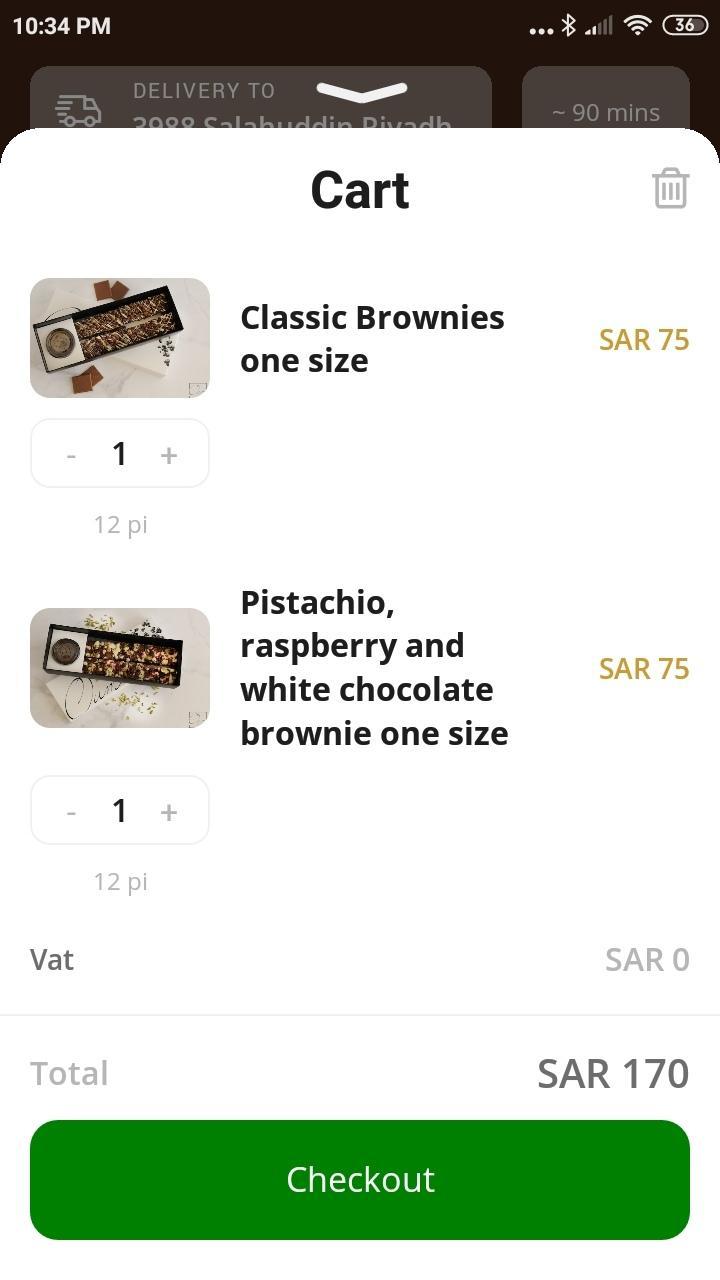Viewport: 720px width, 1280px height.
Task: Tap the delivery truck icon
Action: (78, 110)
